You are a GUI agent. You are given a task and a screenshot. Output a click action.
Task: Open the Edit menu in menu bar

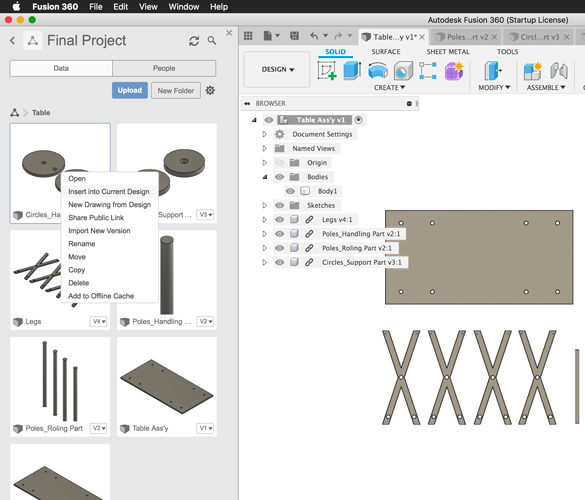tap(121, 7)
